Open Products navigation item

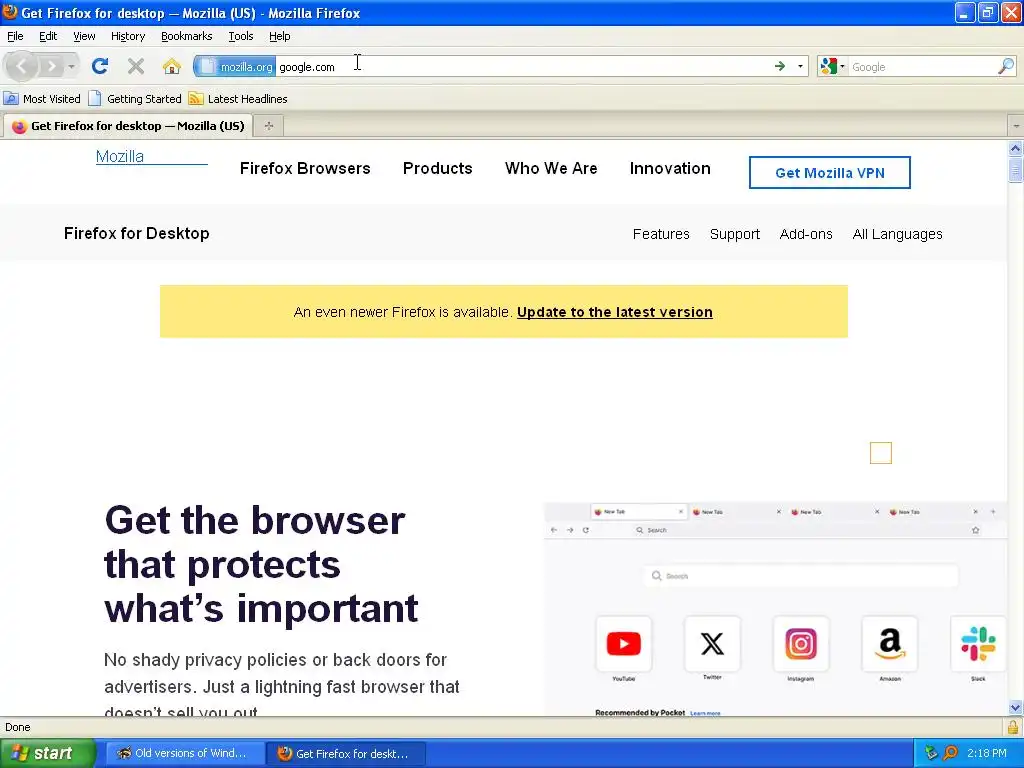pos(438,168)
